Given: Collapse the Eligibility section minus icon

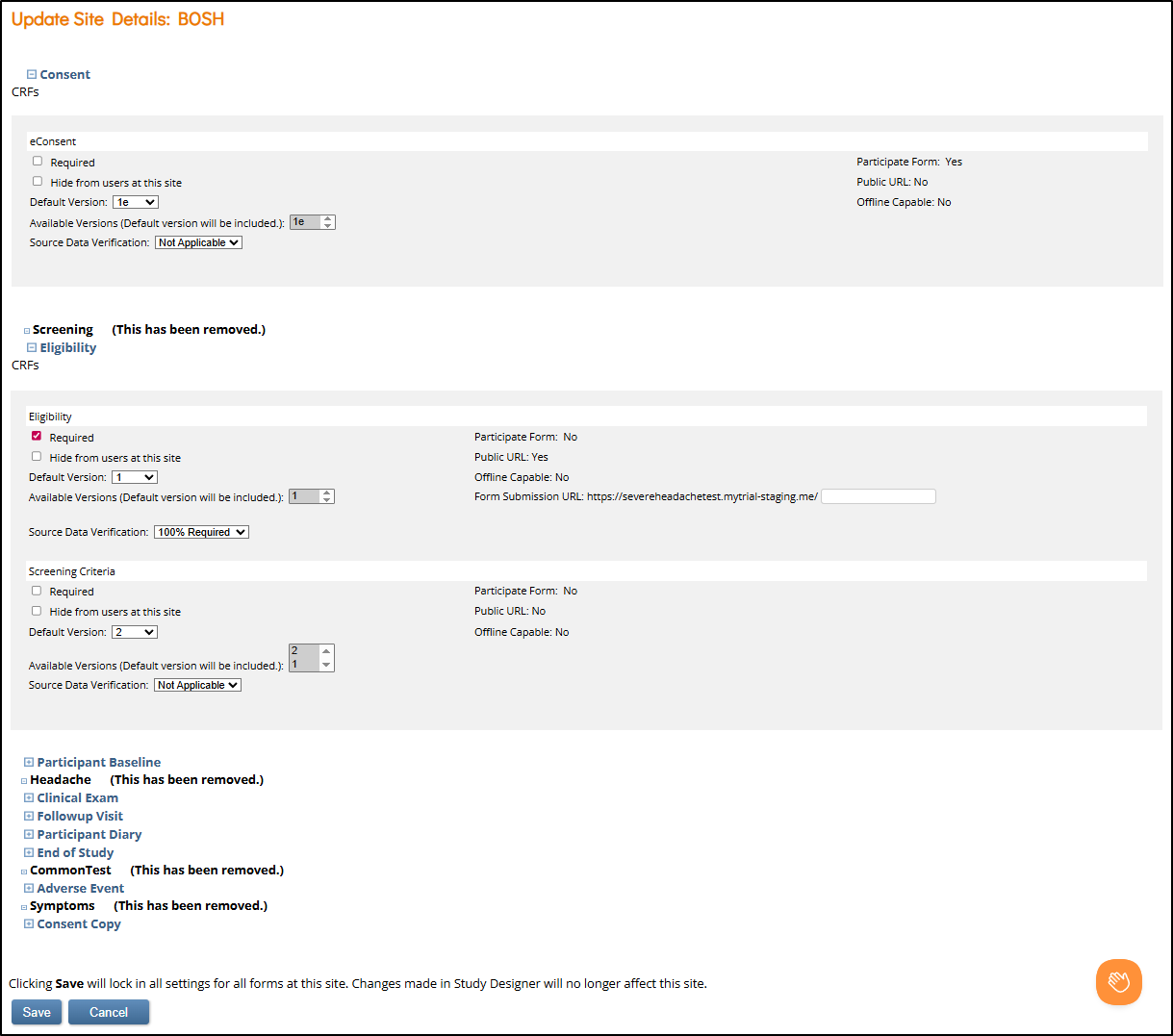Looking at the screenshot, I should [x=32, y=347].
